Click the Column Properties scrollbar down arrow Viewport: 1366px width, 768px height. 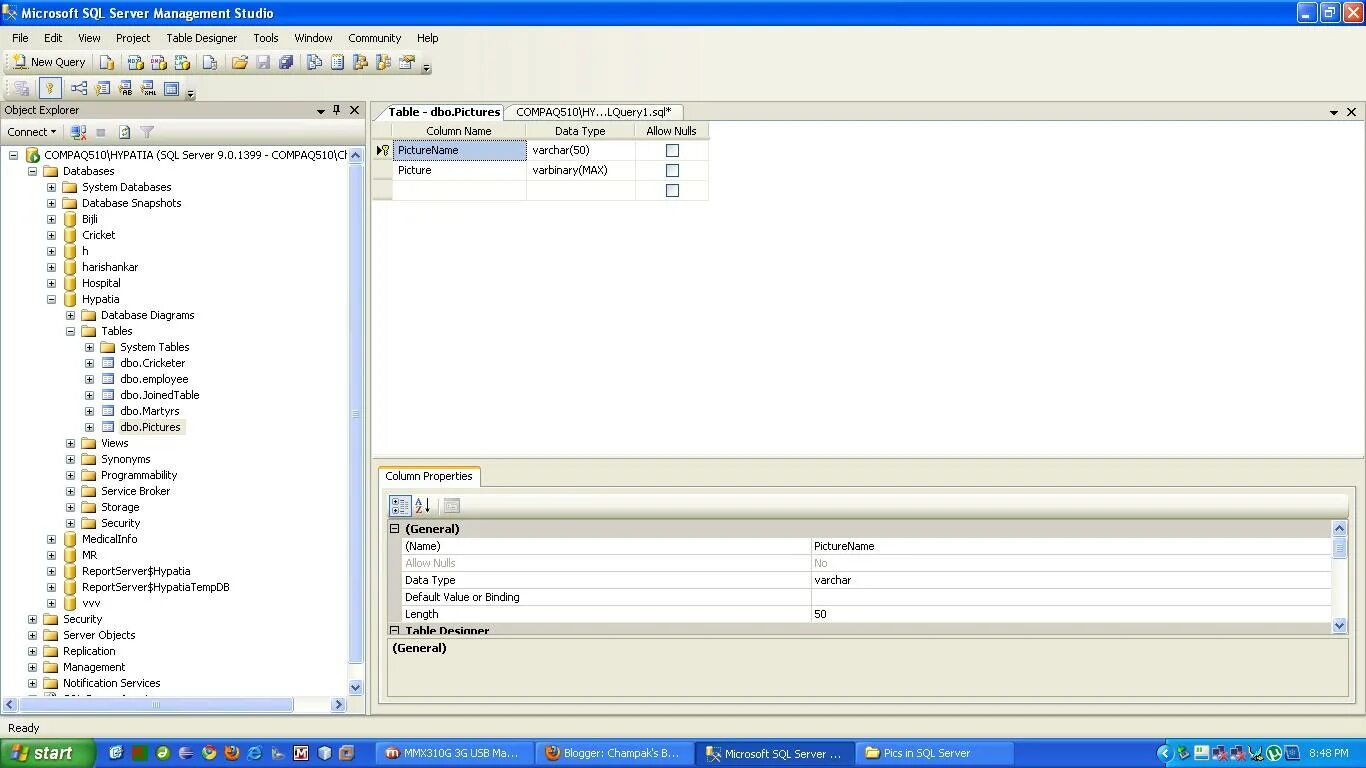[x=1340, y=626]
